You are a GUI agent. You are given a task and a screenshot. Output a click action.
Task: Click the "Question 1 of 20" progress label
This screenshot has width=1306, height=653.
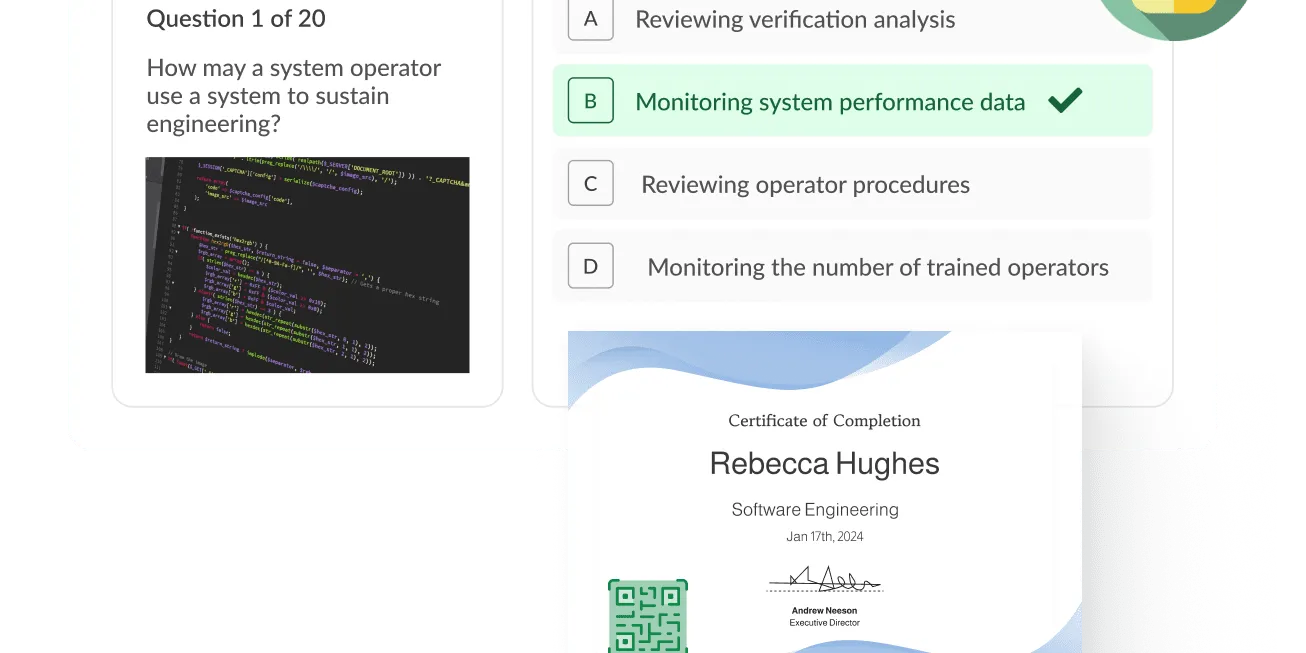click(236, 19)
